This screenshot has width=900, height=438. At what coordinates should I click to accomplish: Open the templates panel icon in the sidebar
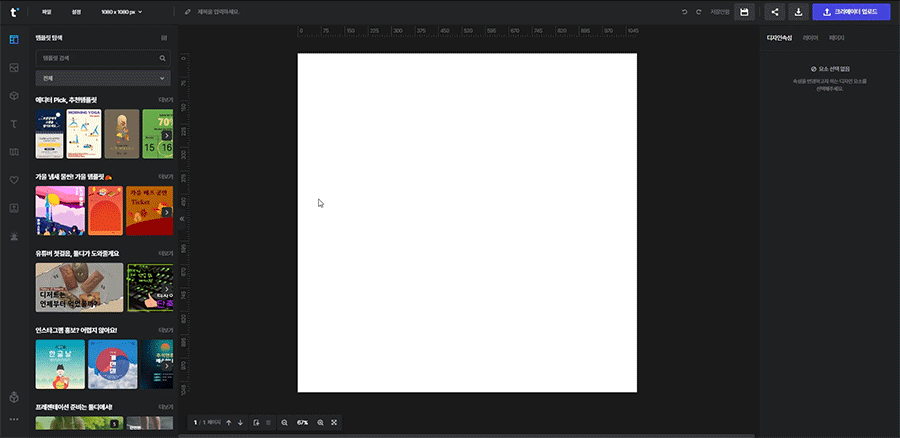coord(14,39)
